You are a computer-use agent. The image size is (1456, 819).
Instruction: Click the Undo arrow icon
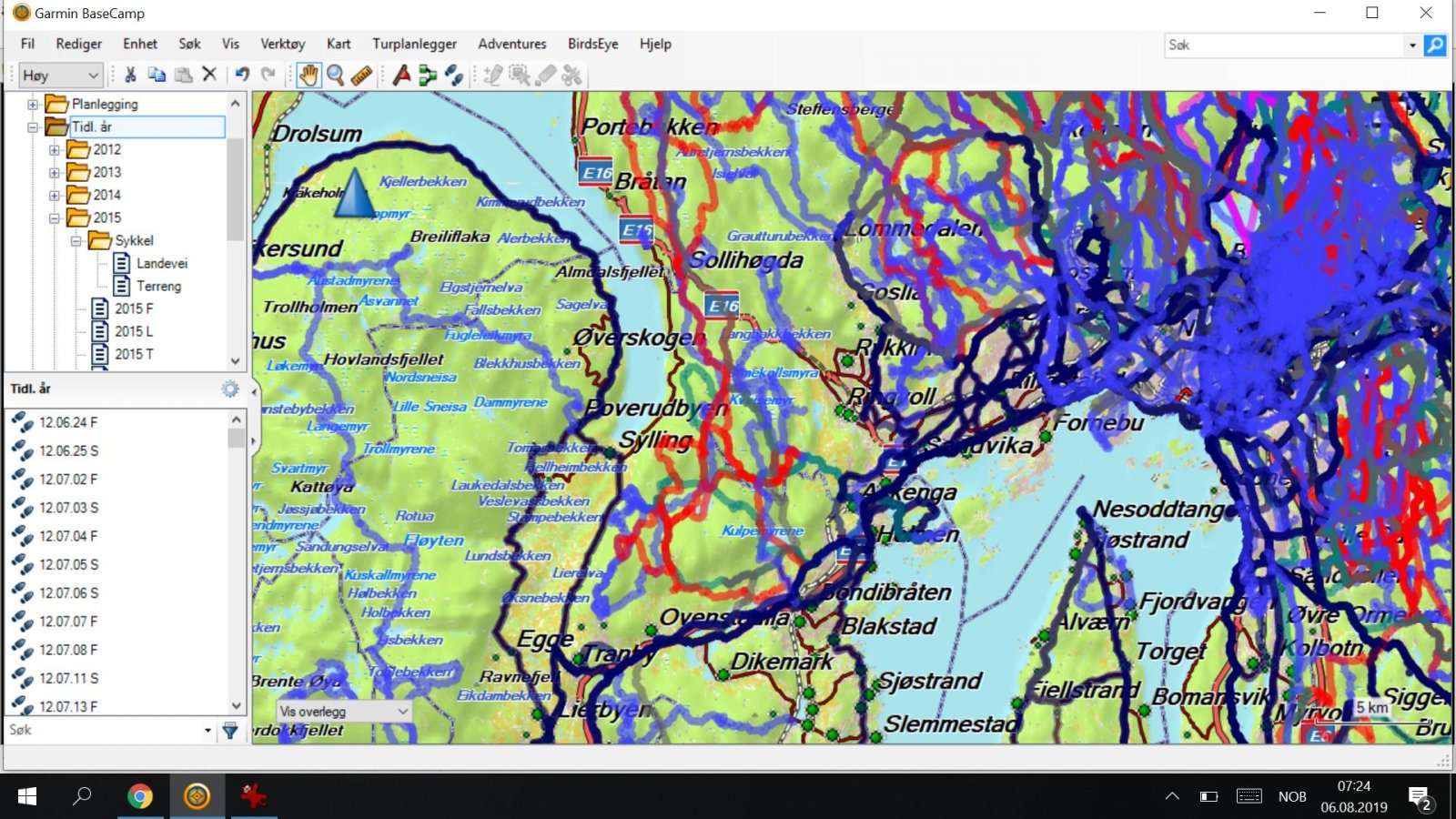(x=242, y=75)
